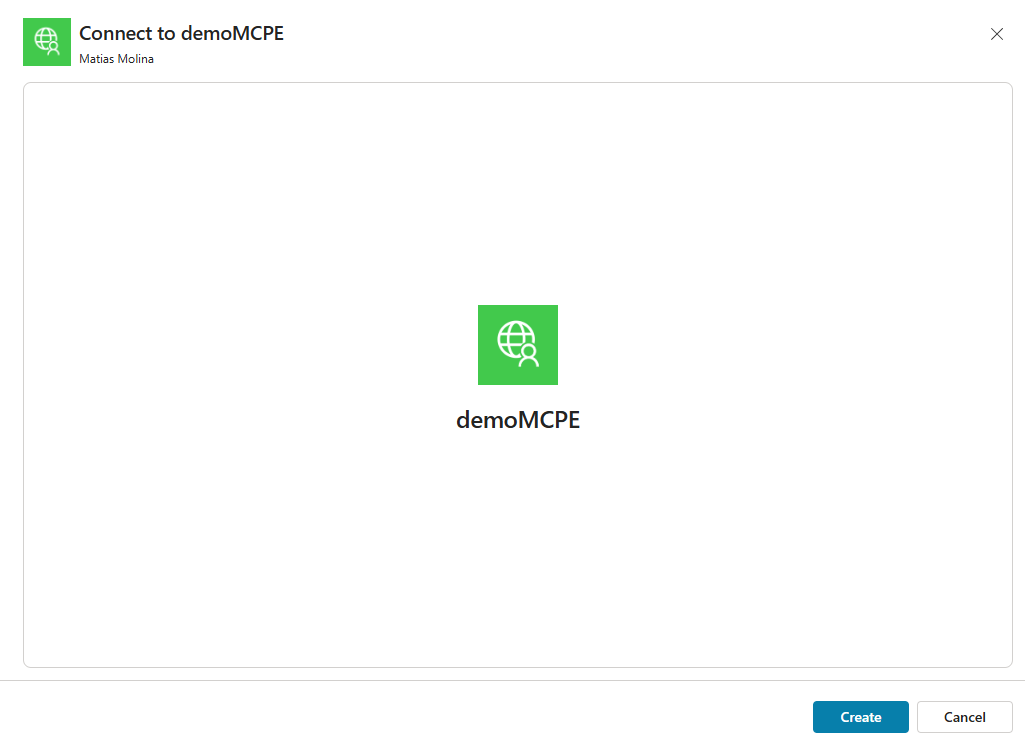Dismiss the dialog using the X icon
Viewport: 1025px width, 745px height.
996,34
